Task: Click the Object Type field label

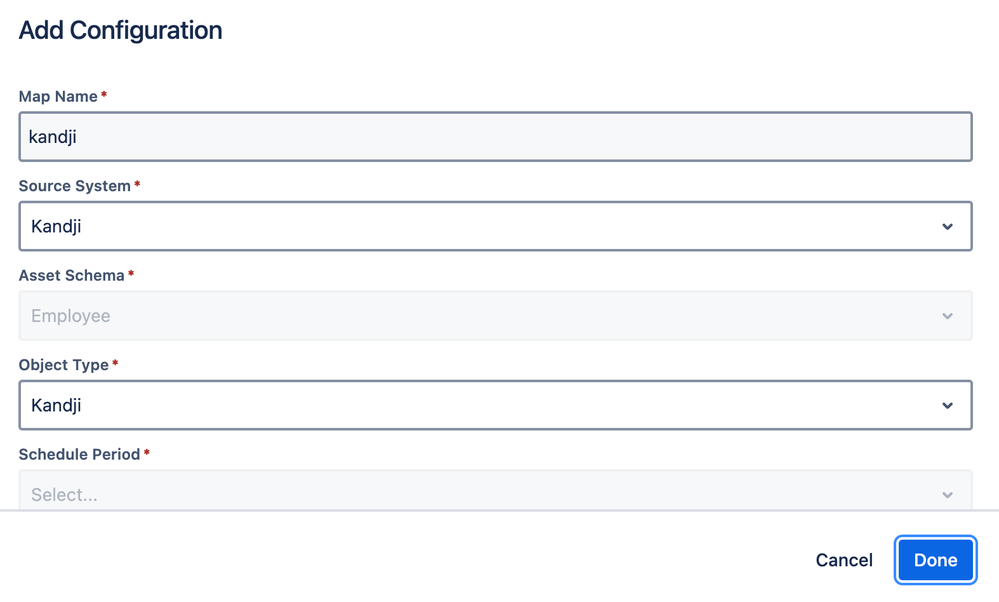Action: pos(63,365)
